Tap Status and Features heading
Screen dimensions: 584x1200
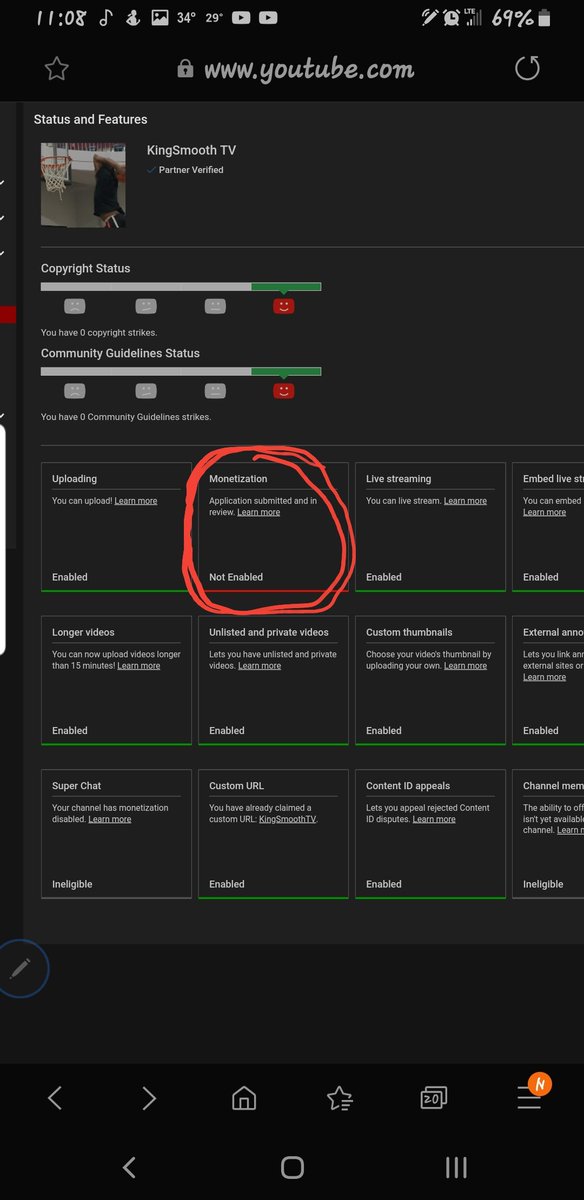pyautogui.click(x=90, y=119)
